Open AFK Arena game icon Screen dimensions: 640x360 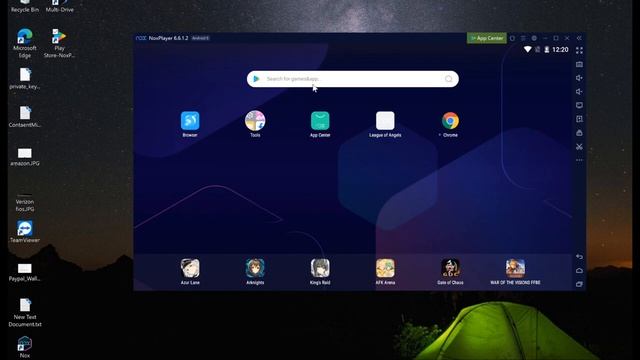[385, 268]
